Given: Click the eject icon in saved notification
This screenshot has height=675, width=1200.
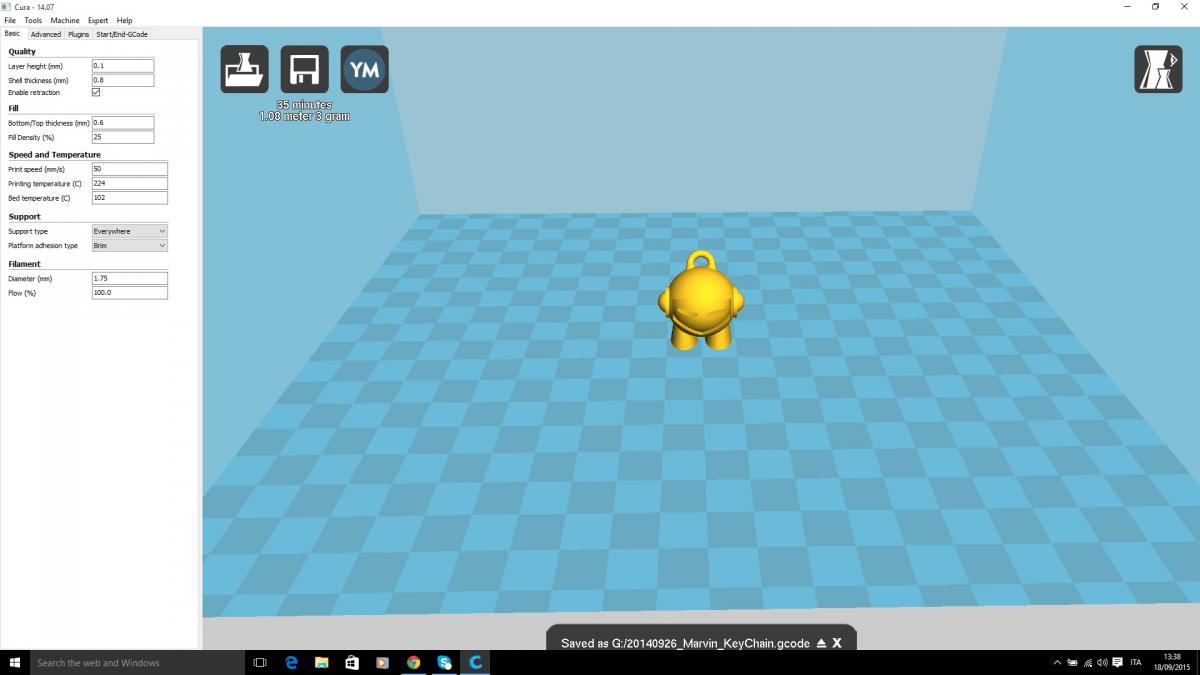Looking at the screenshot, I should tap(821, 643).
